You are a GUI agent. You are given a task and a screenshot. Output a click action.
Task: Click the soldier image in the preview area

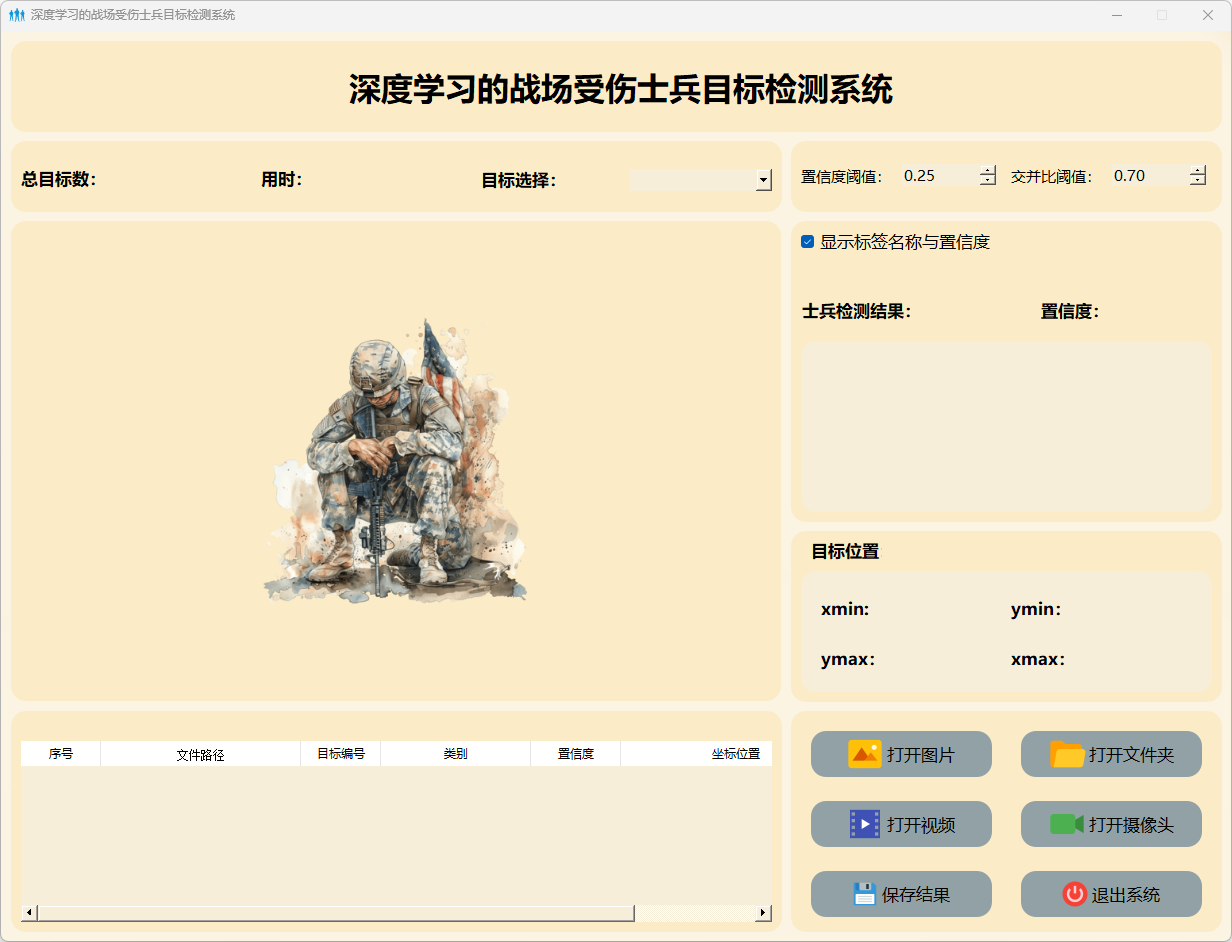tap(396, 462)
